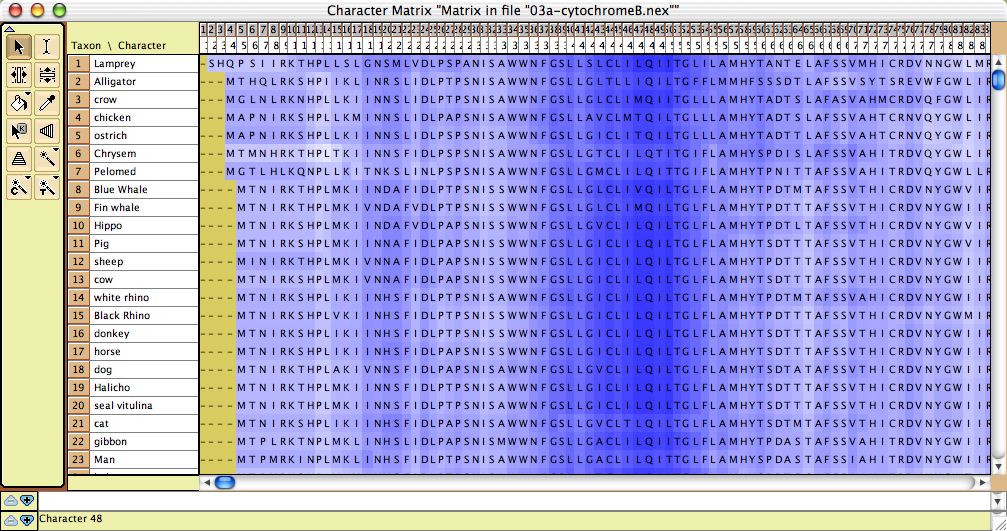Choose the row height adjust tool
Image resolution: width=1007 pixels, height=531 pixels.
47,74
